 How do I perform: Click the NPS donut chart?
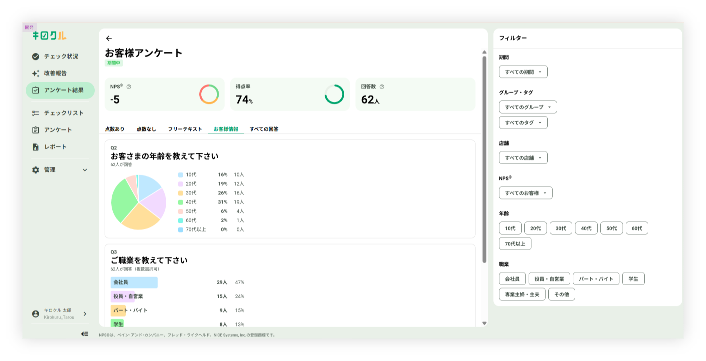(209, 95)
